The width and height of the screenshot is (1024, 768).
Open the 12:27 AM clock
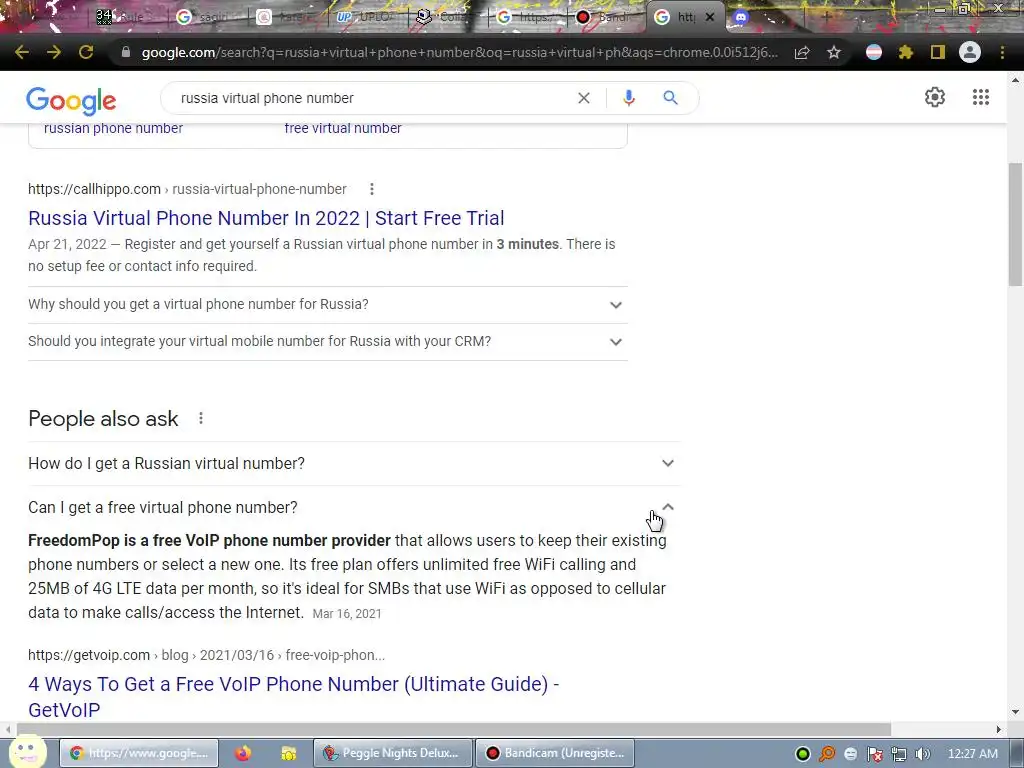tap(972, 754)
